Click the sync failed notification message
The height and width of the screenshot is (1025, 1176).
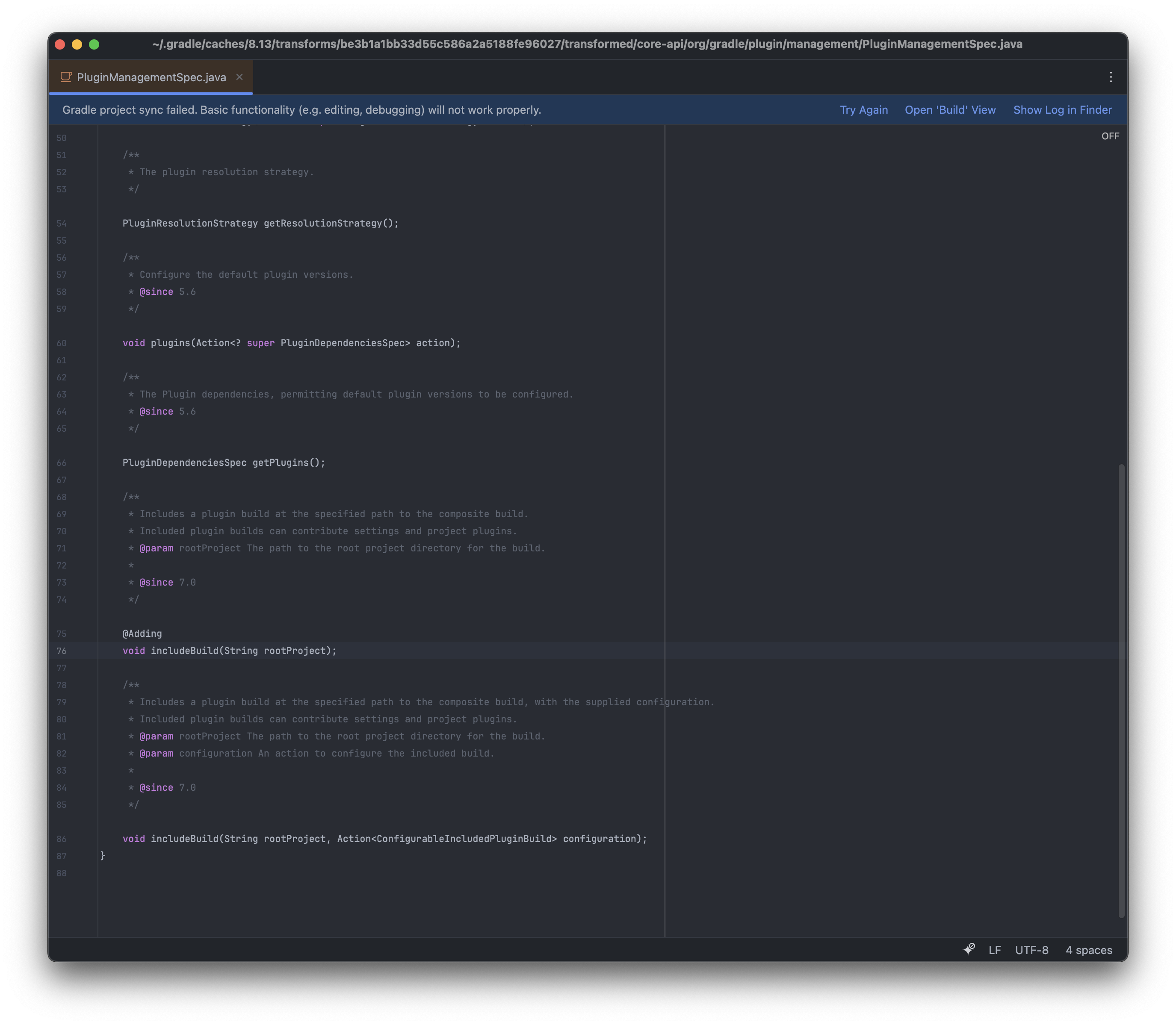click(x=301, y=110)
